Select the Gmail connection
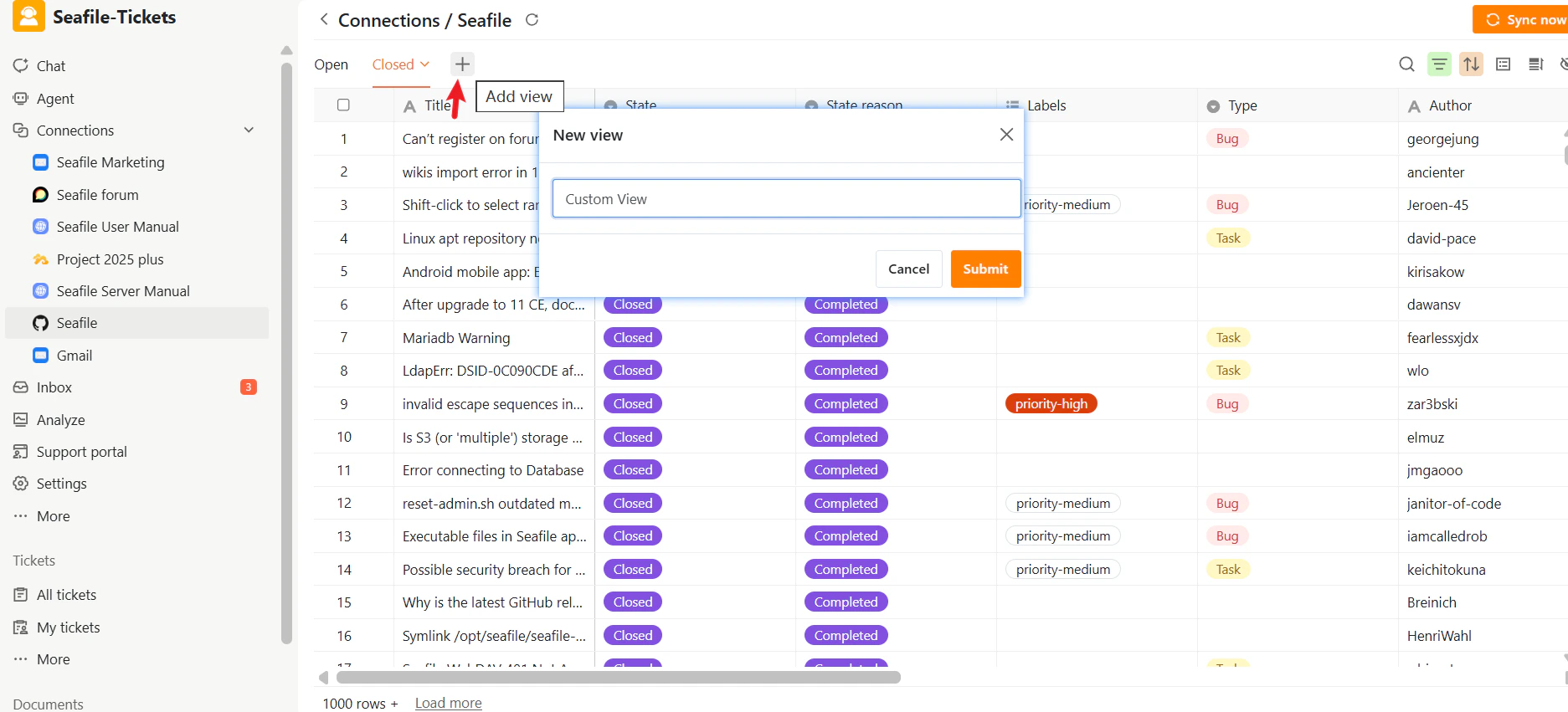This screenshot has width=1568, height=712. click(74, 356)
